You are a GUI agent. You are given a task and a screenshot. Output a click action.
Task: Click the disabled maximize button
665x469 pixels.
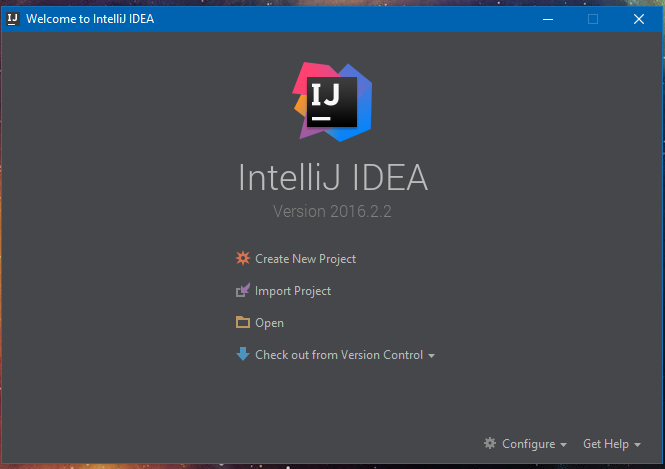click(593, 19)
